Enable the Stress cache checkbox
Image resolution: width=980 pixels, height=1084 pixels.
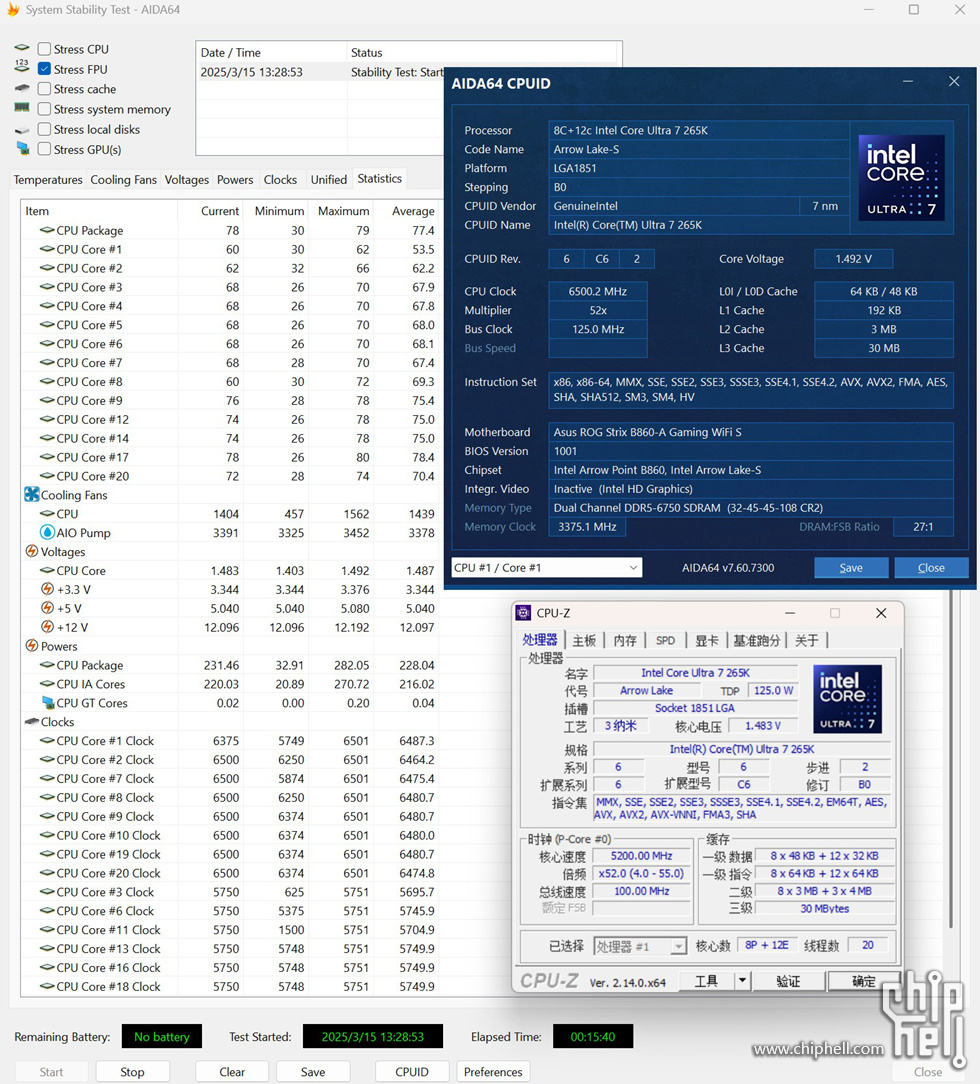(44, 89)
